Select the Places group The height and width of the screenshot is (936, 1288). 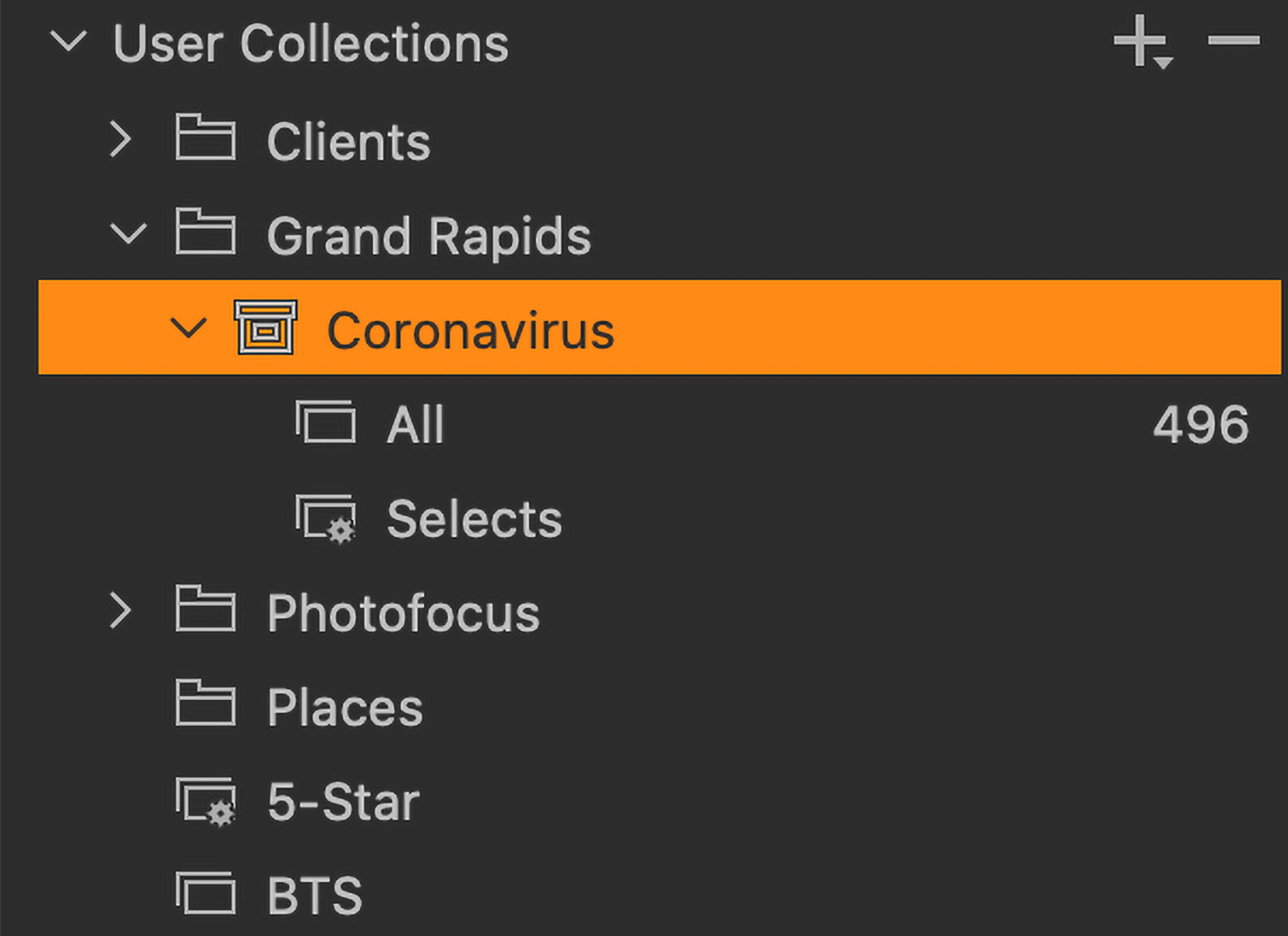pos(345,707)
